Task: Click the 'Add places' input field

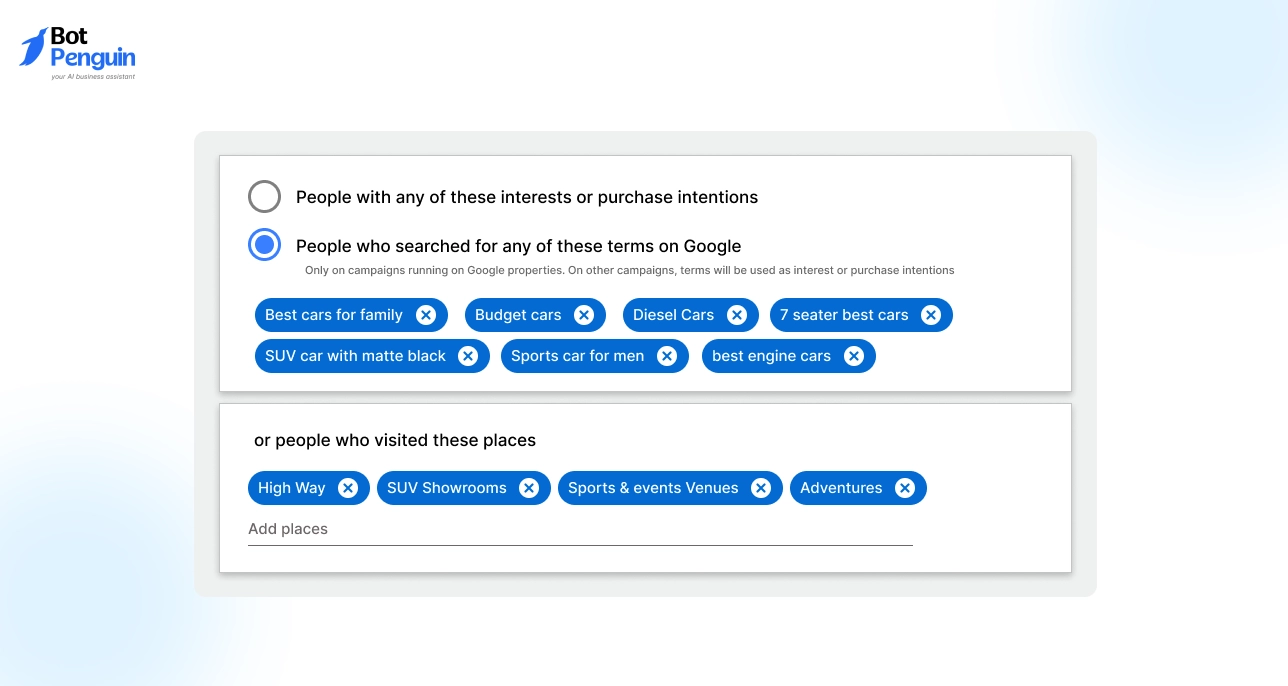Action: point(580,528)
